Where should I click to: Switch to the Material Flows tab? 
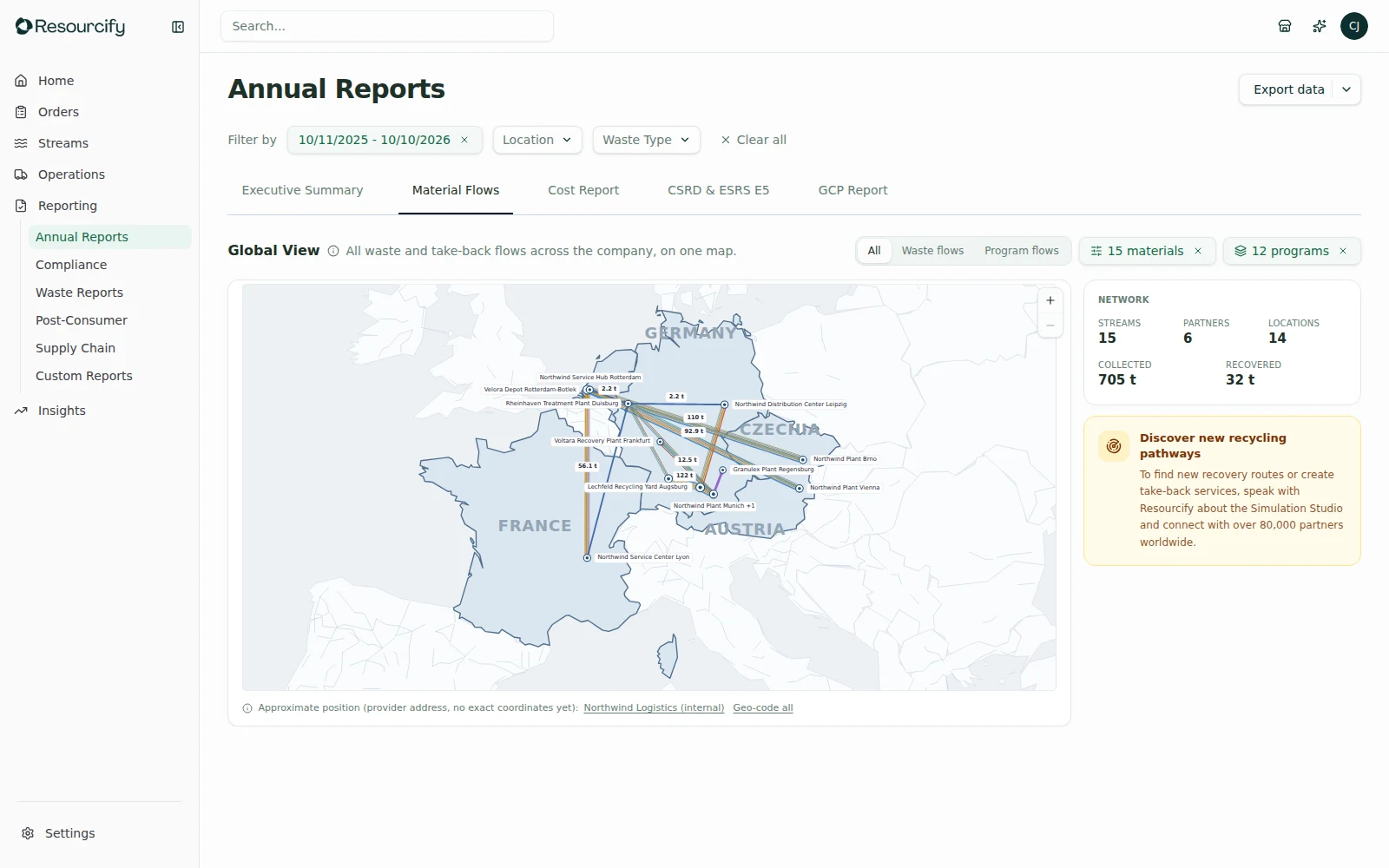click(x=456, y=190)
